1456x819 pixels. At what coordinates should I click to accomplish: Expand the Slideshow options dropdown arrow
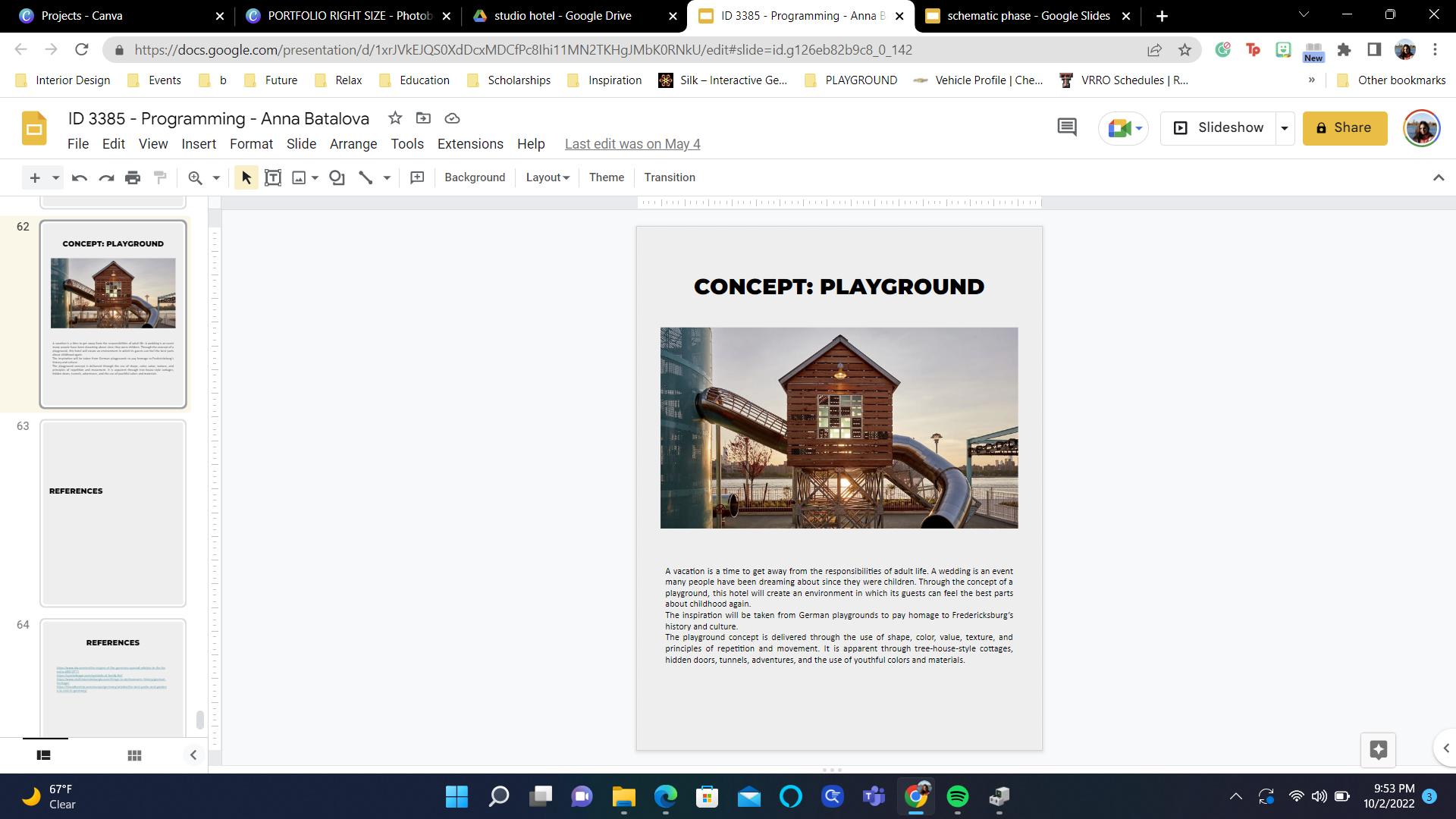pyautogui.click(x=1285, y=128)
